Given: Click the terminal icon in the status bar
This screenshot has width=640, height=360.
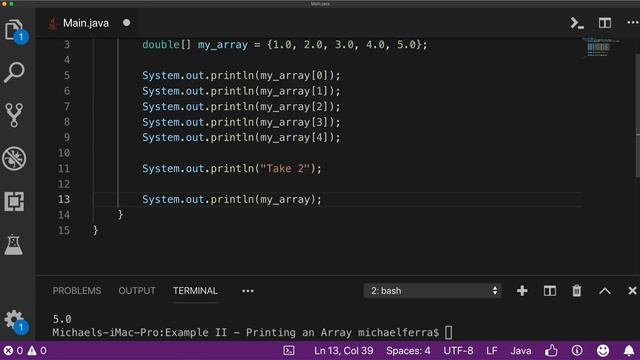Looking at the screenshot, I should coord(289,351).
